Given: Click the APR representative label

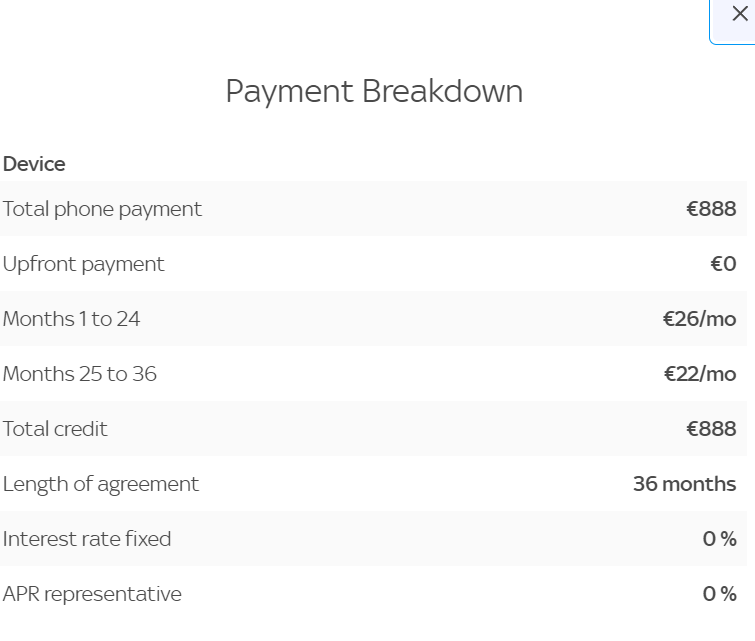Looking at the screenshot, I should (x=92, y=594).
